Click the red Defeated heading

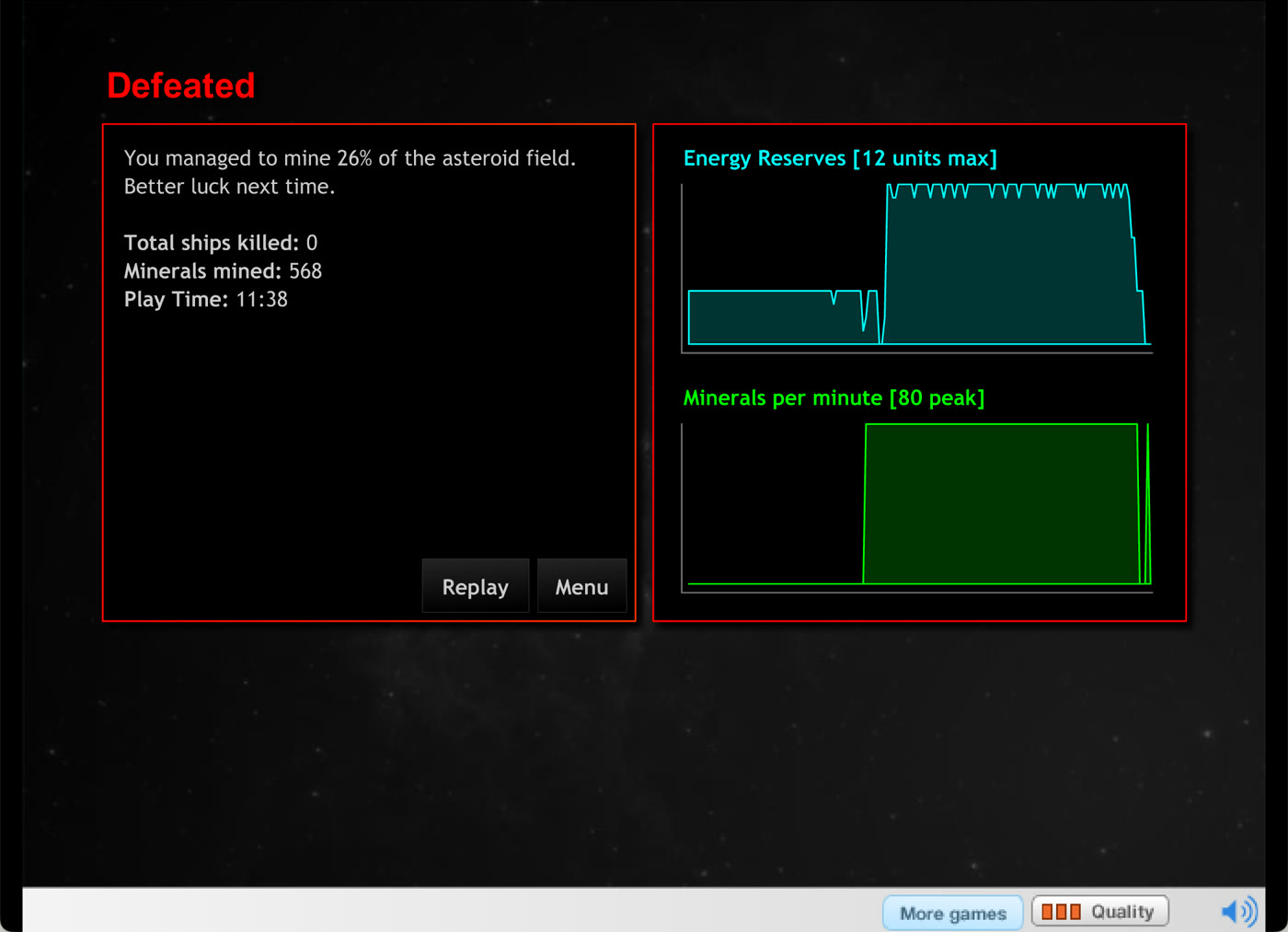(x=181, y=86)
